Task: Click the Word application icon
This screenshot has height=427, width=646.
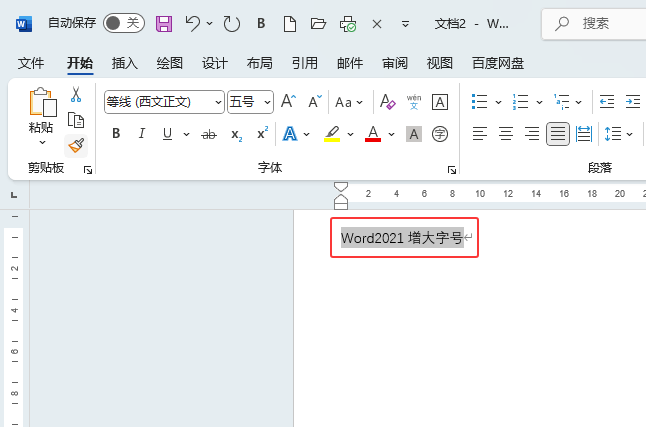Action: pyautogui.click(x=23, y=23)
